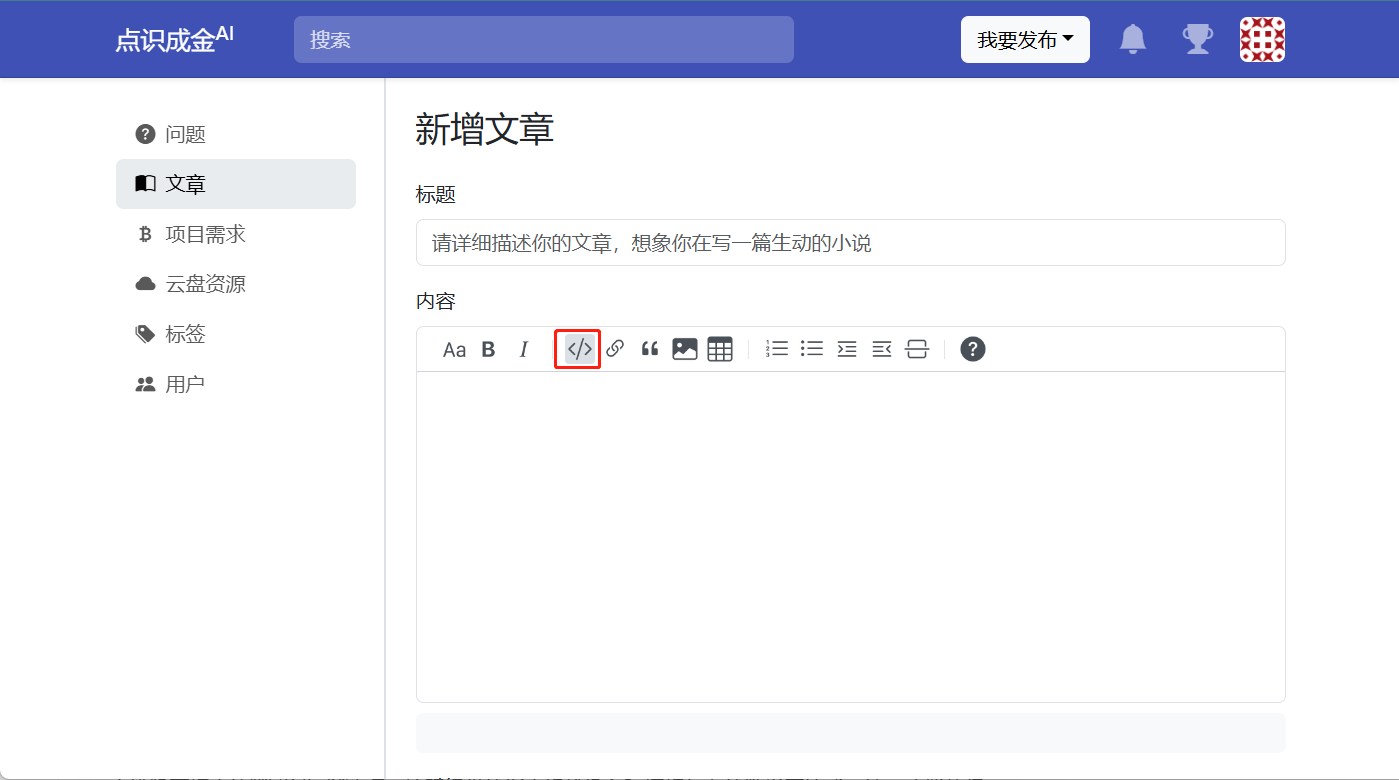Decrease indent with outdent icon
This screenshot has height=780, width=1399.
coord(882,349)
